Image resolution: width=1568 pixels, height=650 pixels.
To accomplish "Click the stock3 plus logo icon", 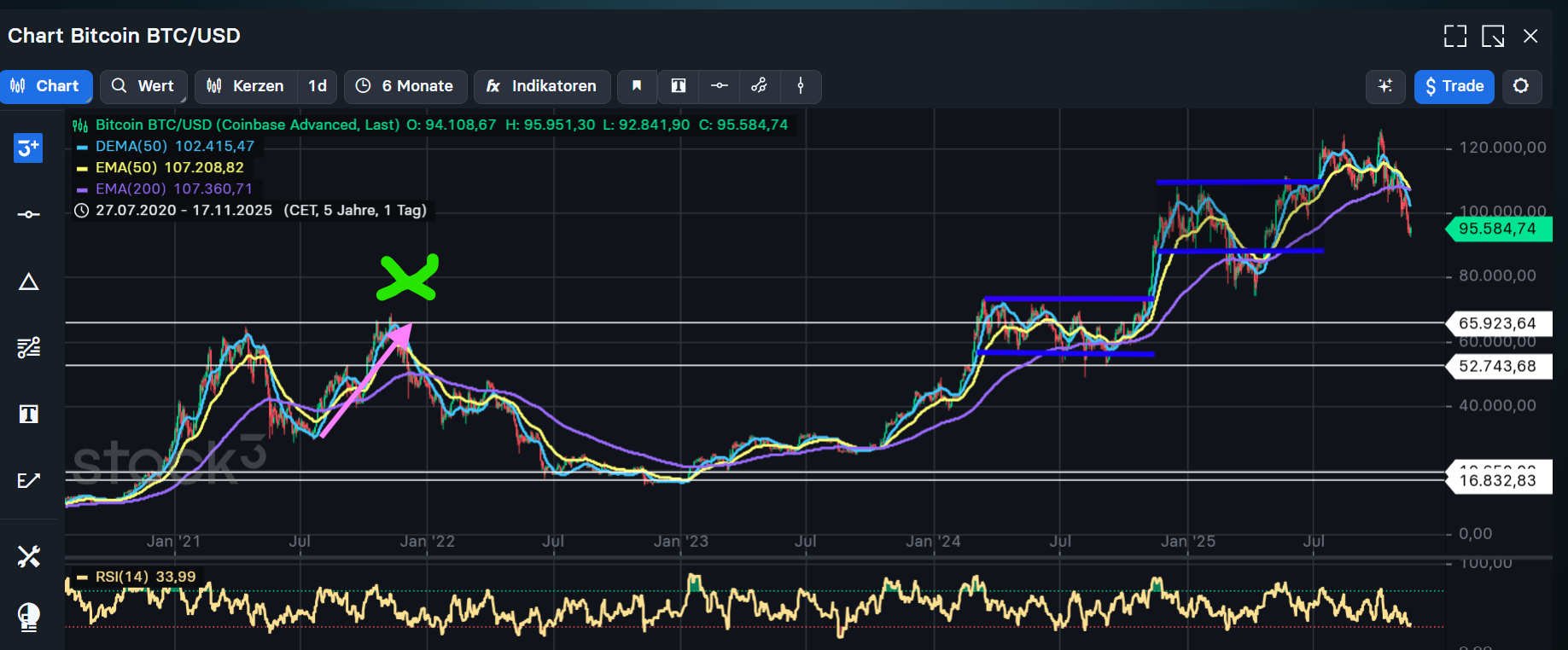I will coord(28,148).
